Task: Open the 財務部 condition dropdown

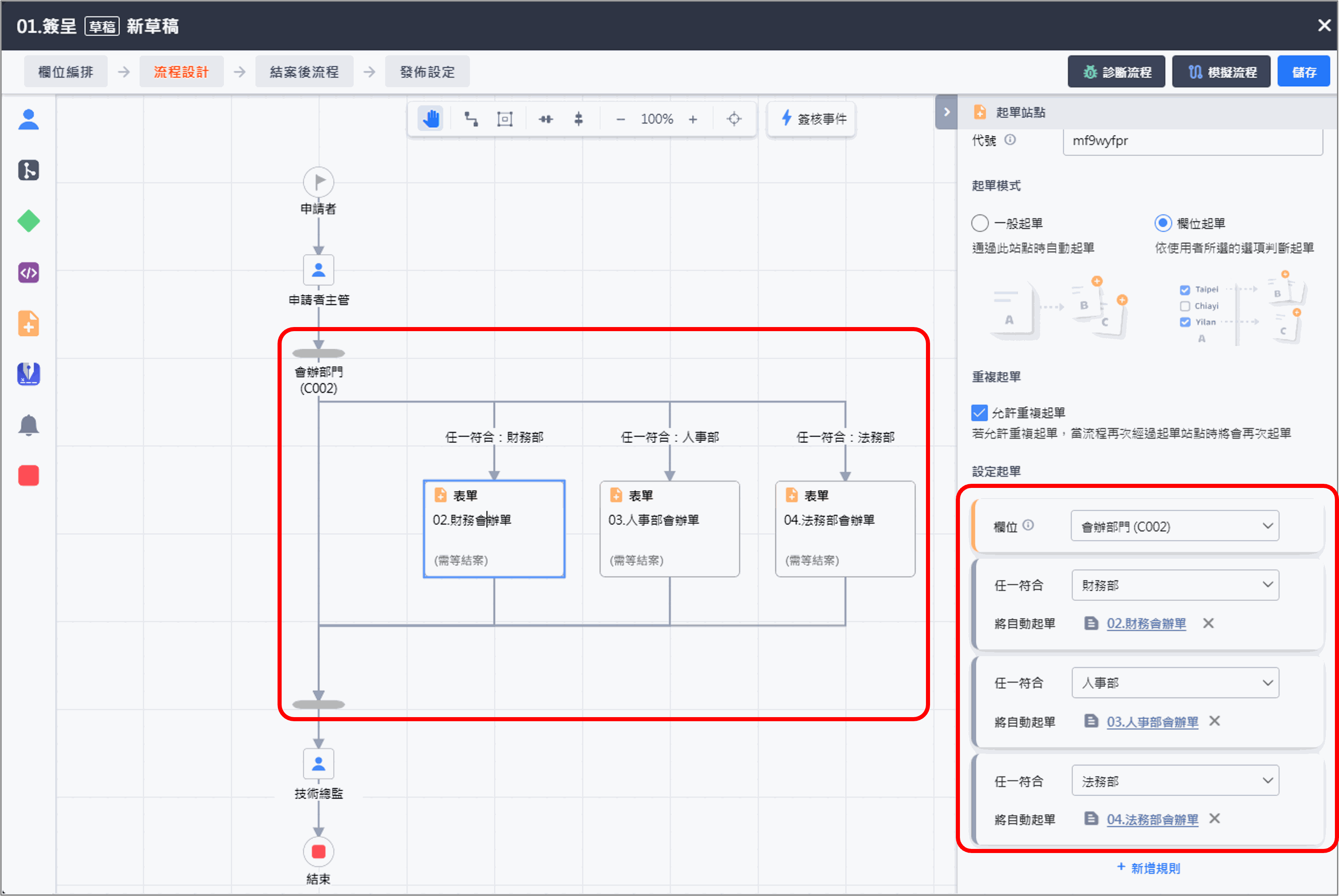Action: 1175,585
